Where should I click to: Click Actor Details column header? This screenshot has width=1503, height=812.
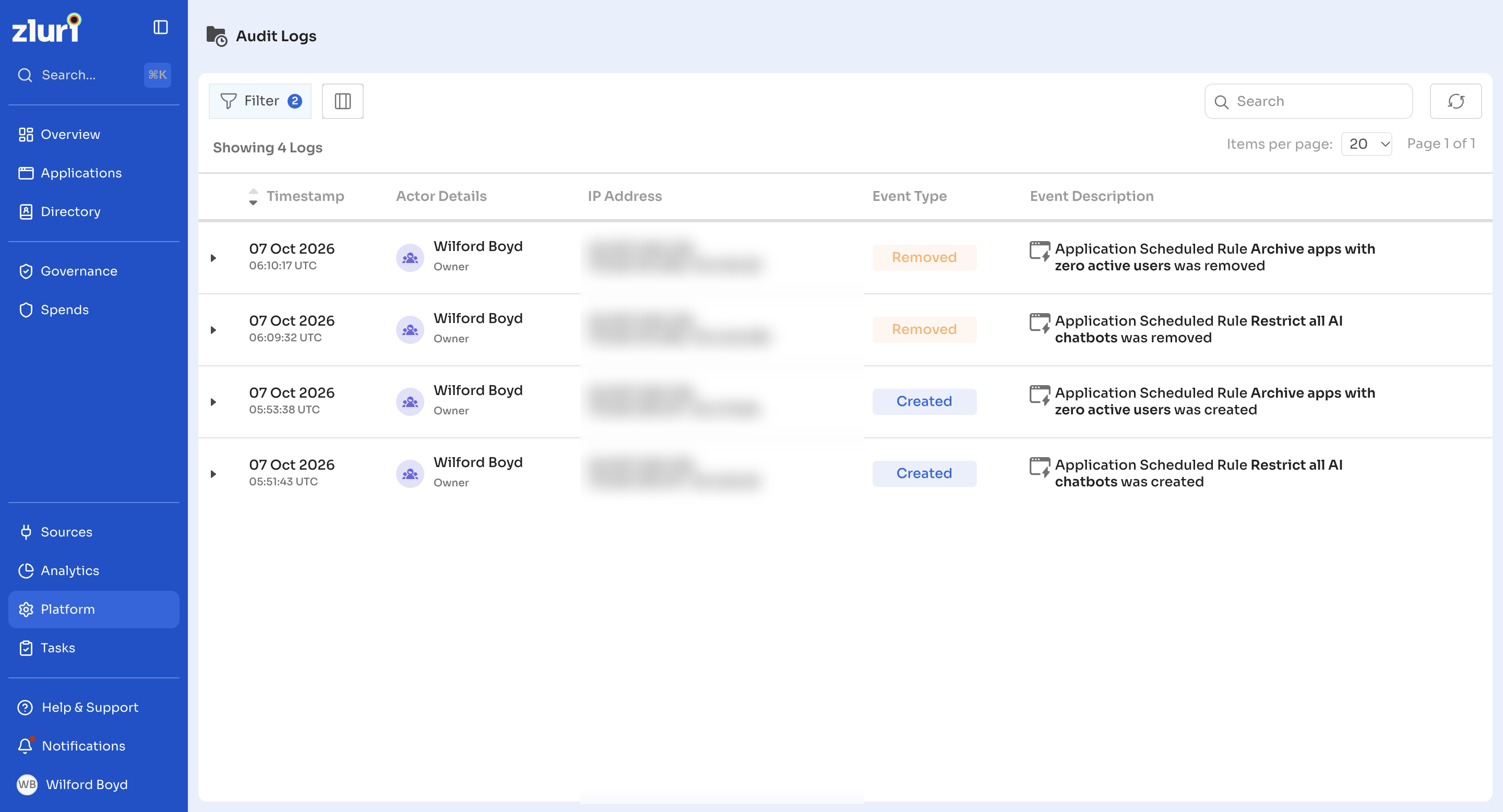[x=441, y=197]
